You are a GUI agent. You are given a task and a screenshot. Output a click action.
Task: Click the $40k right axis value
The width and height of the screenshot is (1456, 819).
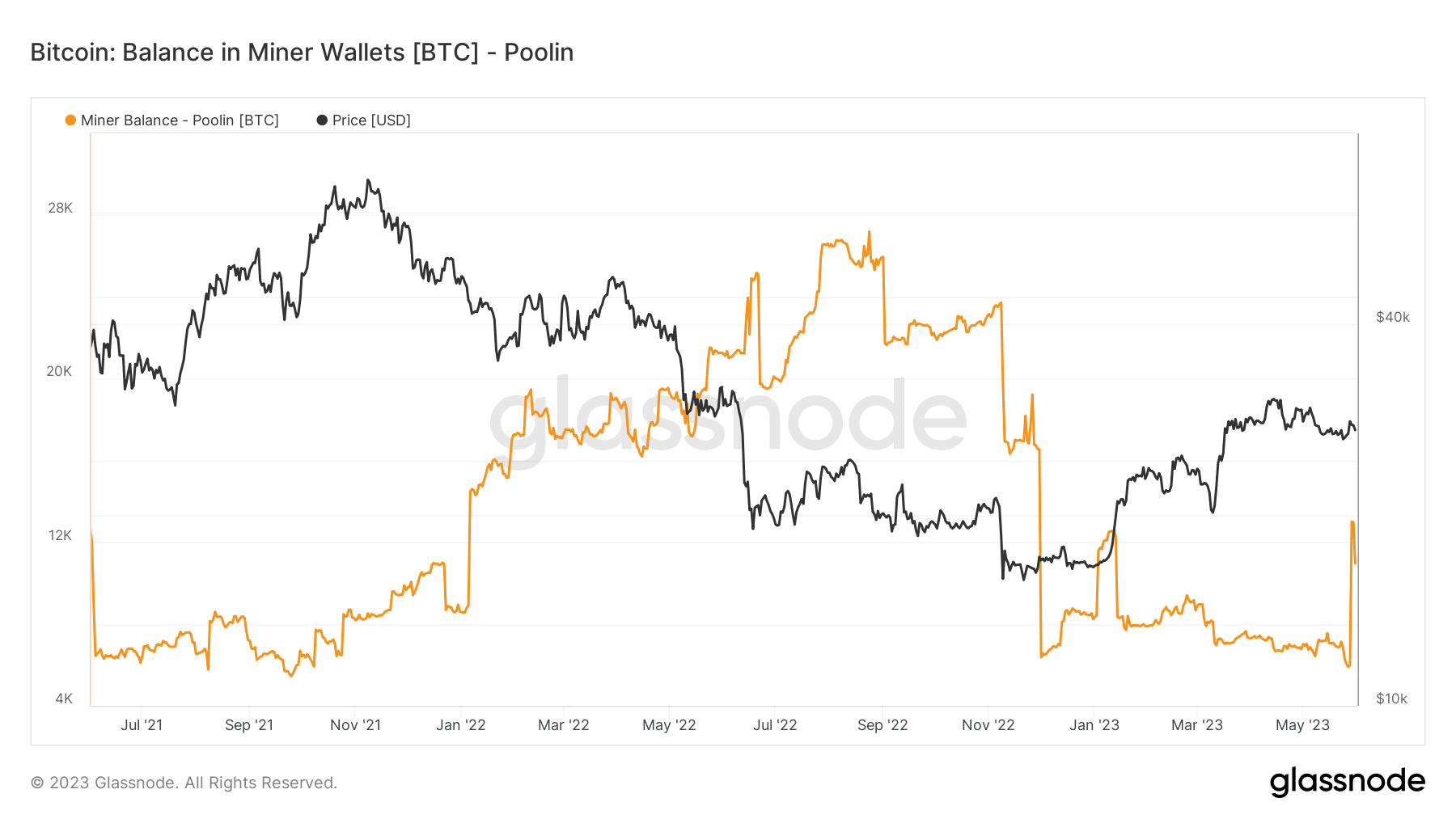[x=1393, y=317]
